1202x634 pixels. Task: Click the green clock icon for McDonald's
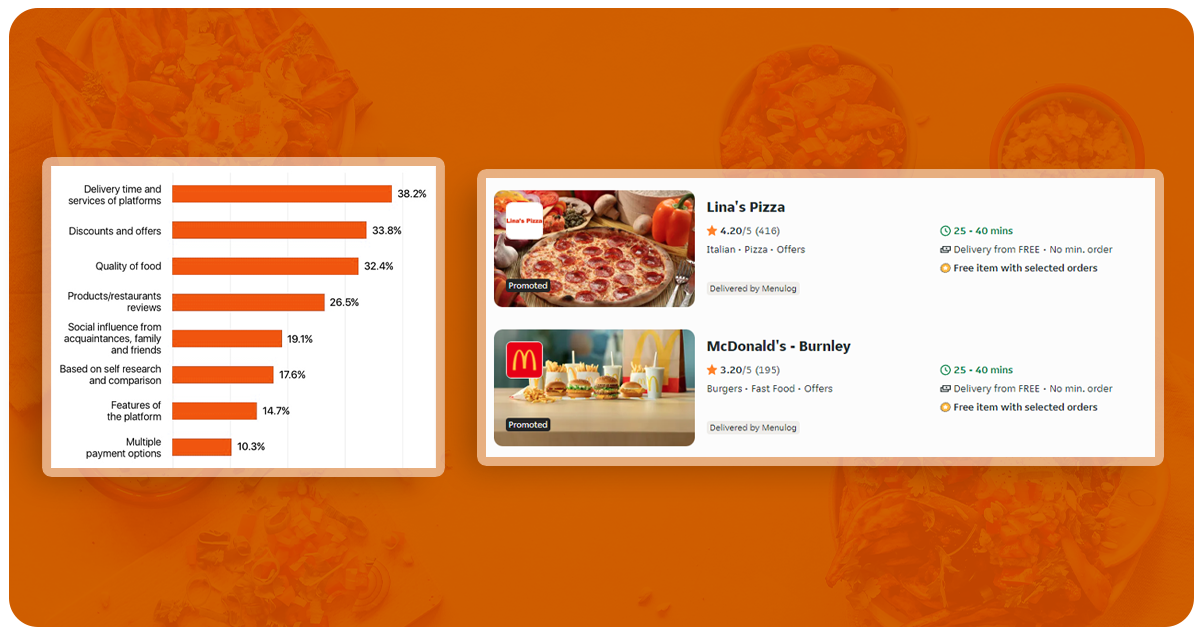[x=945, y=370]
